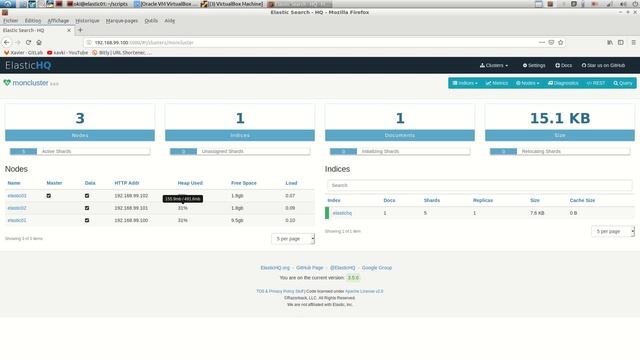The height and width of the screenshot is (360, 640).
Task: Open the elastic01 node link
Action: point(17,196)
